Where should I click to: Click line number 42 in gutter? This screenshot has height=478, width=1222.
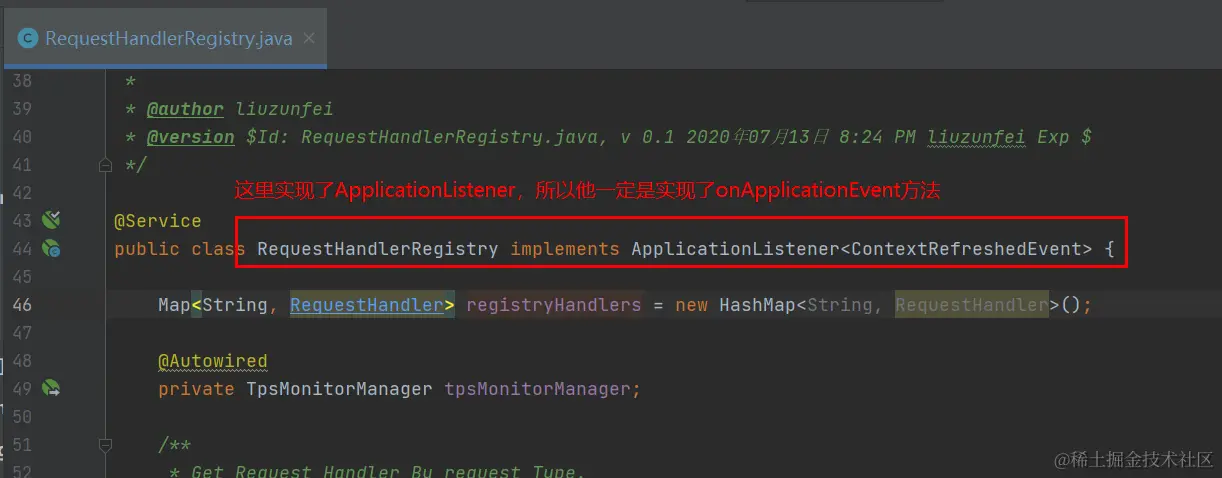pyautogui.click(x=21, y=192)
